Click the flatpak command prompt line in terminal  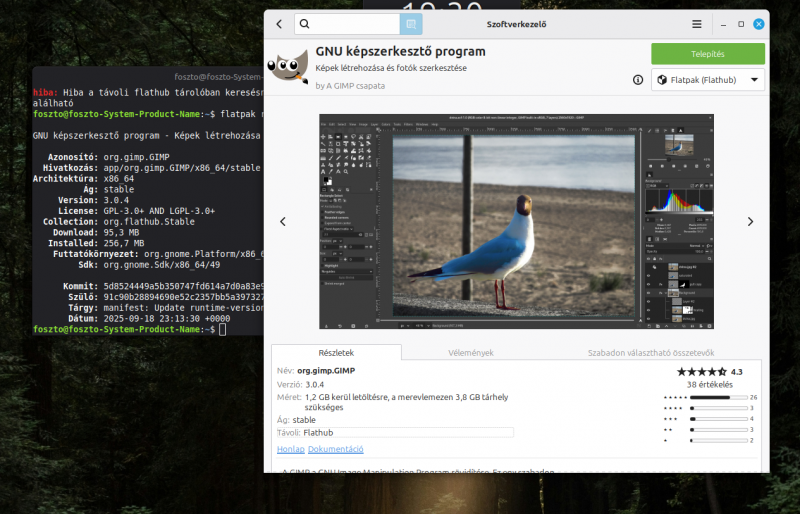point(148,114)
